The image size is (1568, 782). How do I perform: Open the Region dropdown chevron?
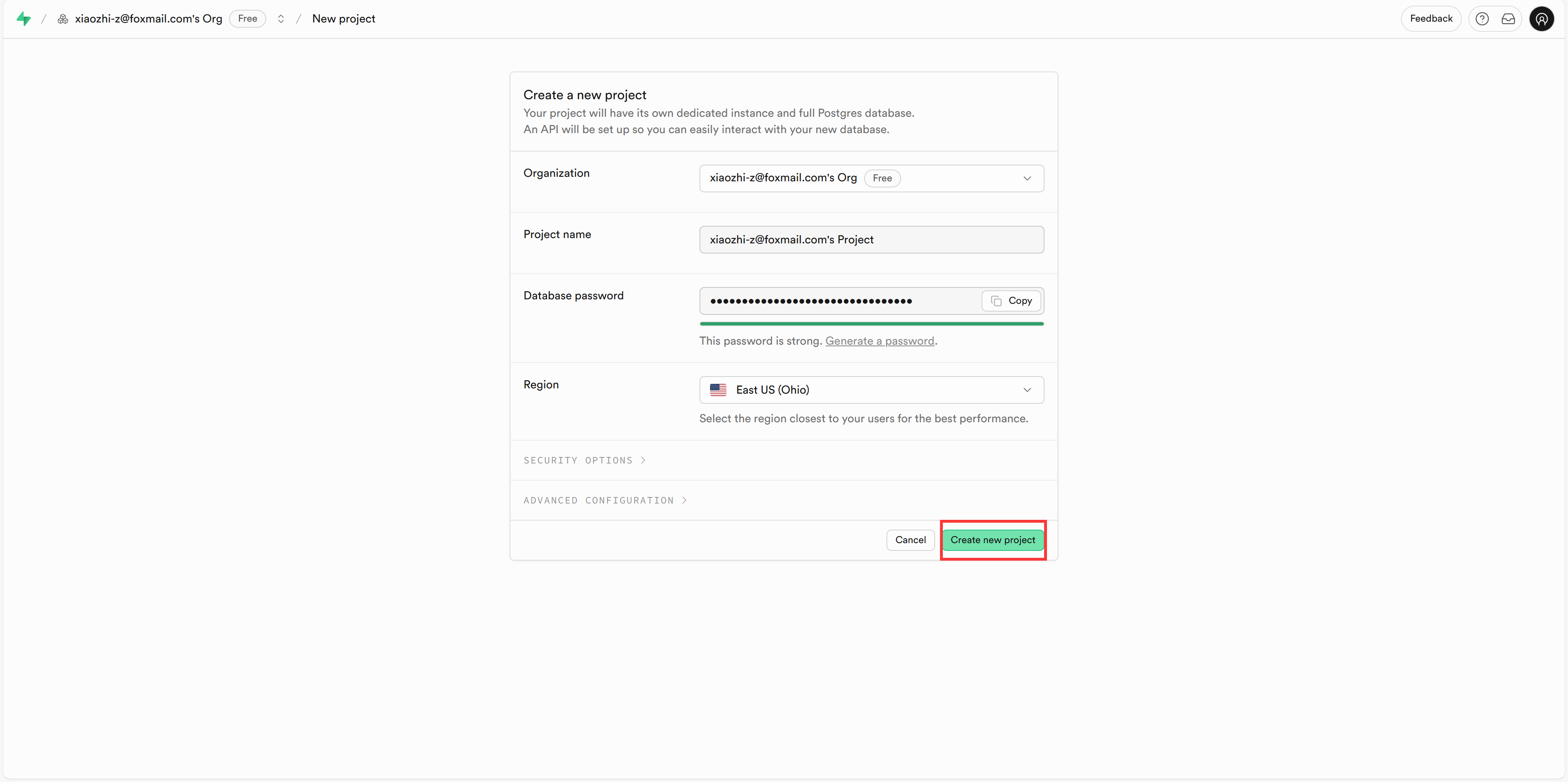point(1027,390)
